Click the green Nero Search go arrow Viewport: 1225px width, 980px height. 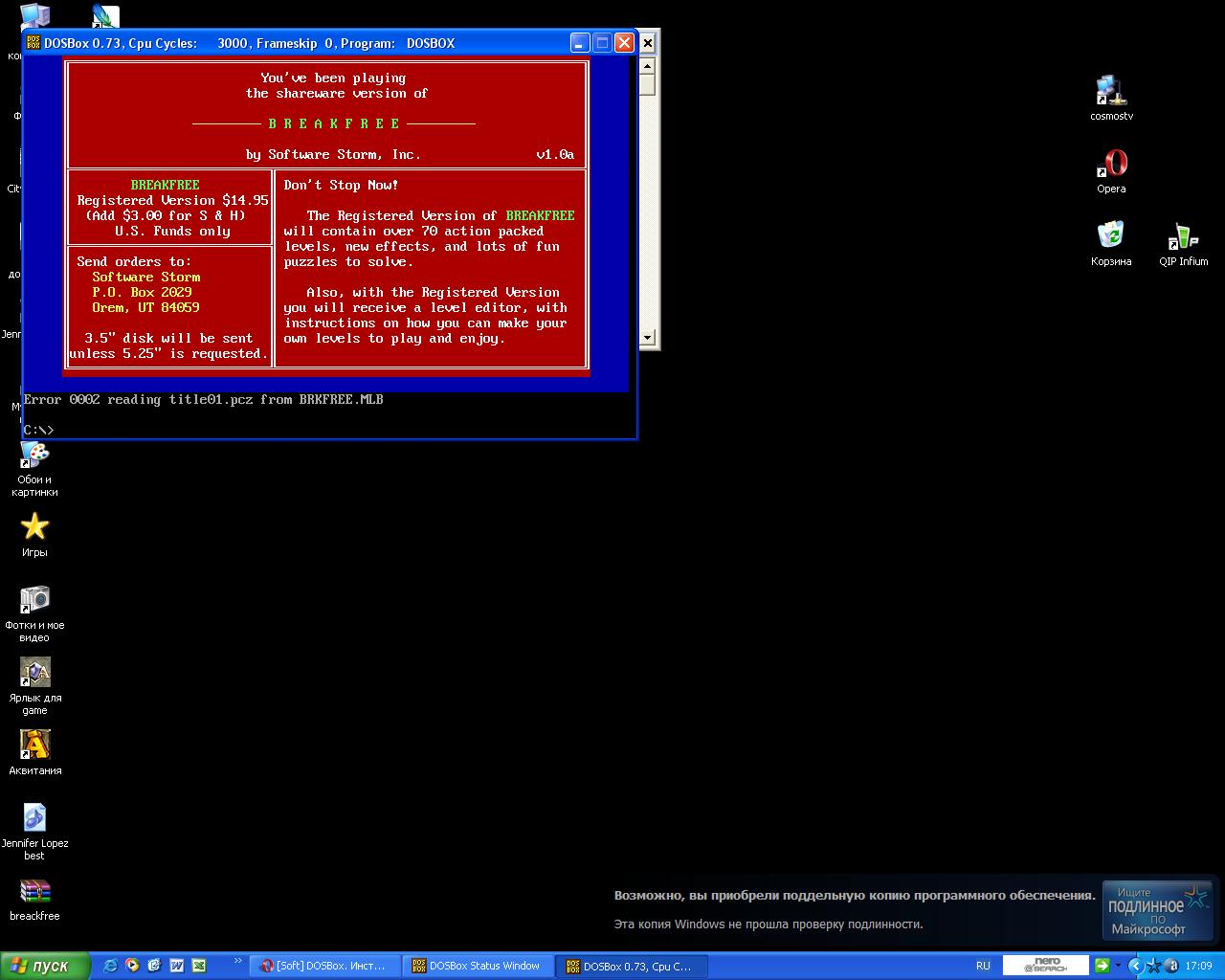point(1102,966)
